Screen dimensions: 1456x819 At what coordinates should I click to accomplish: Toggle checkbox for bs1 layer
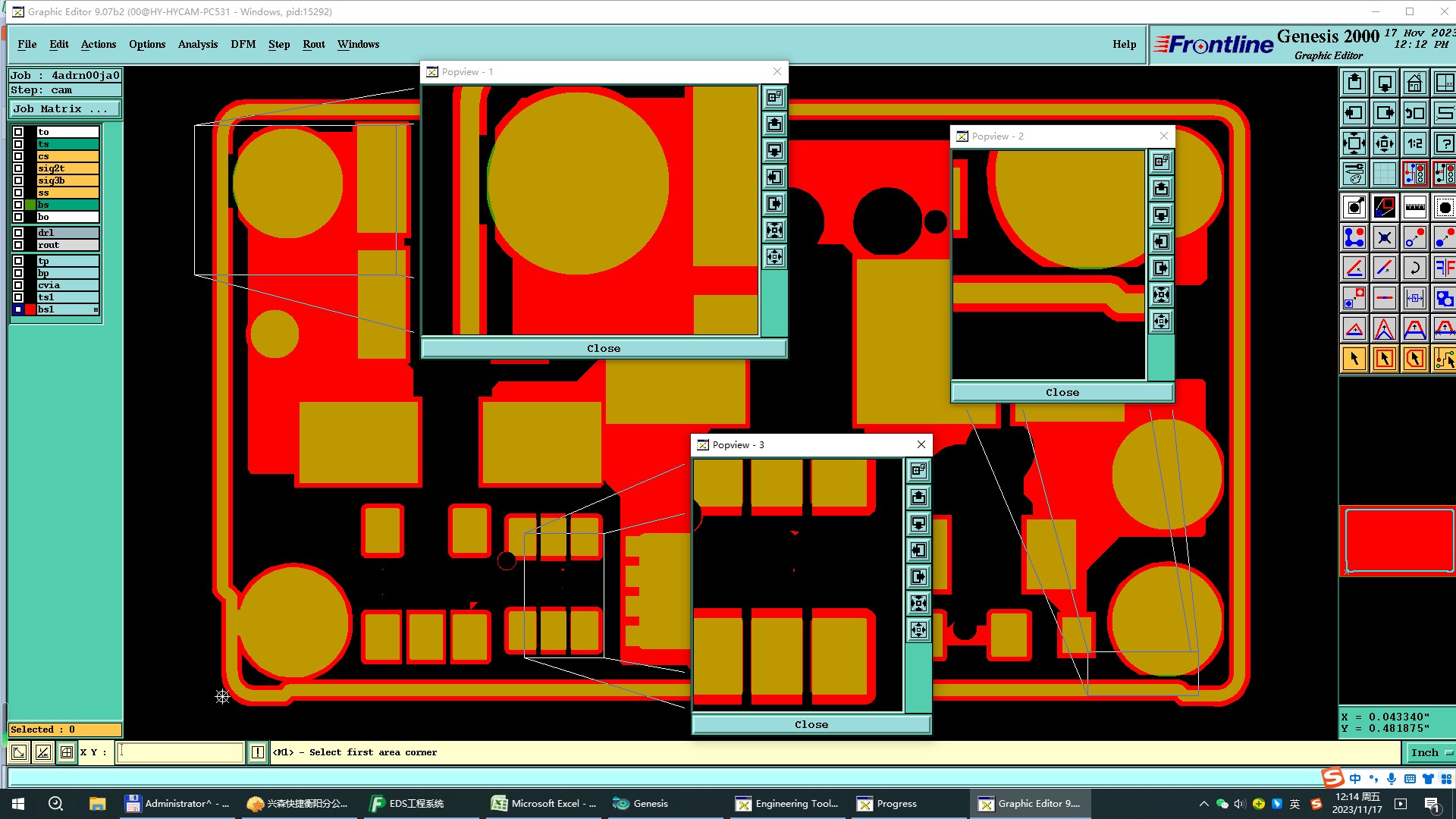tap(18, 309)
